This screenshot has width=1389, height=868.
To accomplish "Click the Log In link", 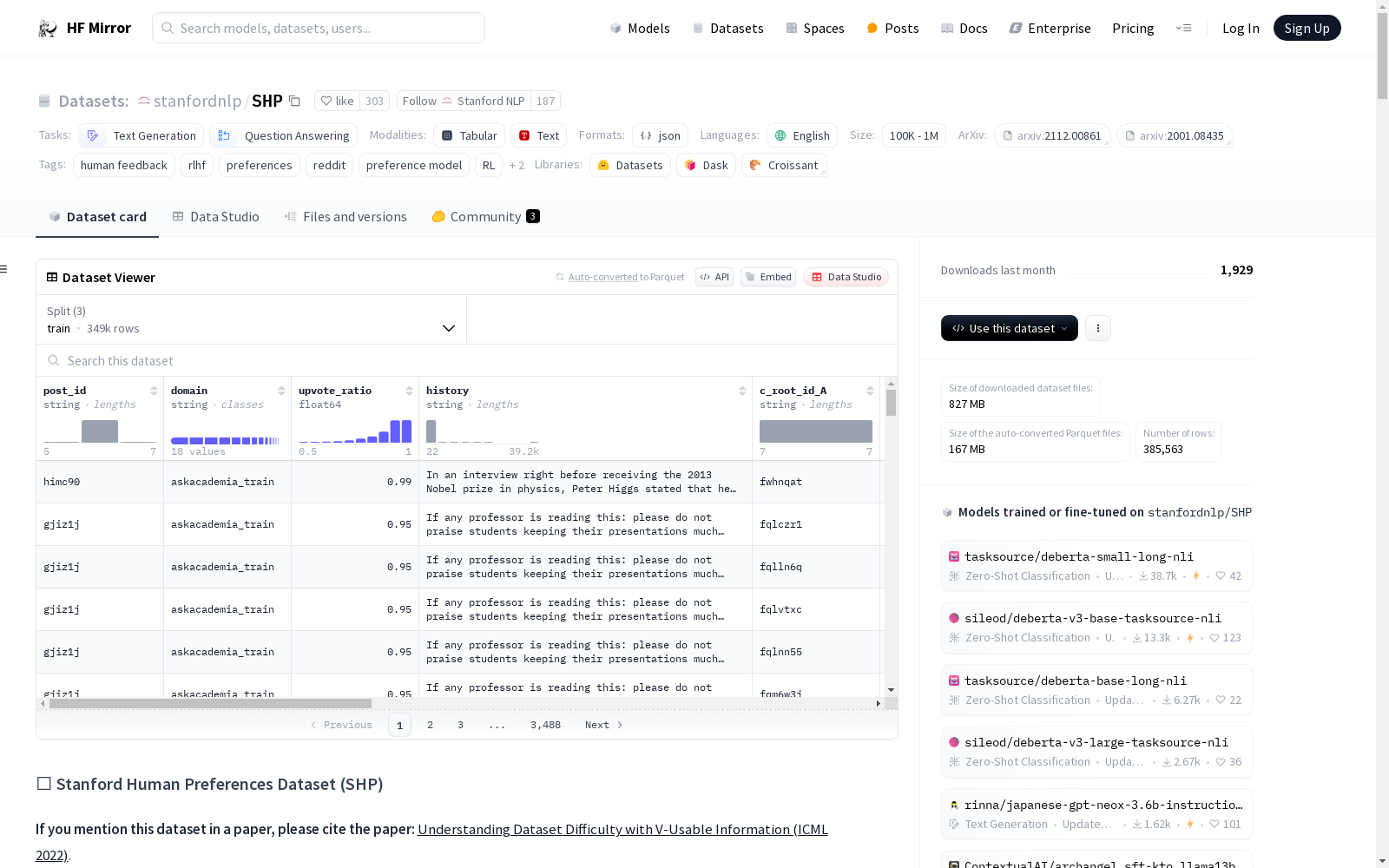I will [x=1241, y=28].
